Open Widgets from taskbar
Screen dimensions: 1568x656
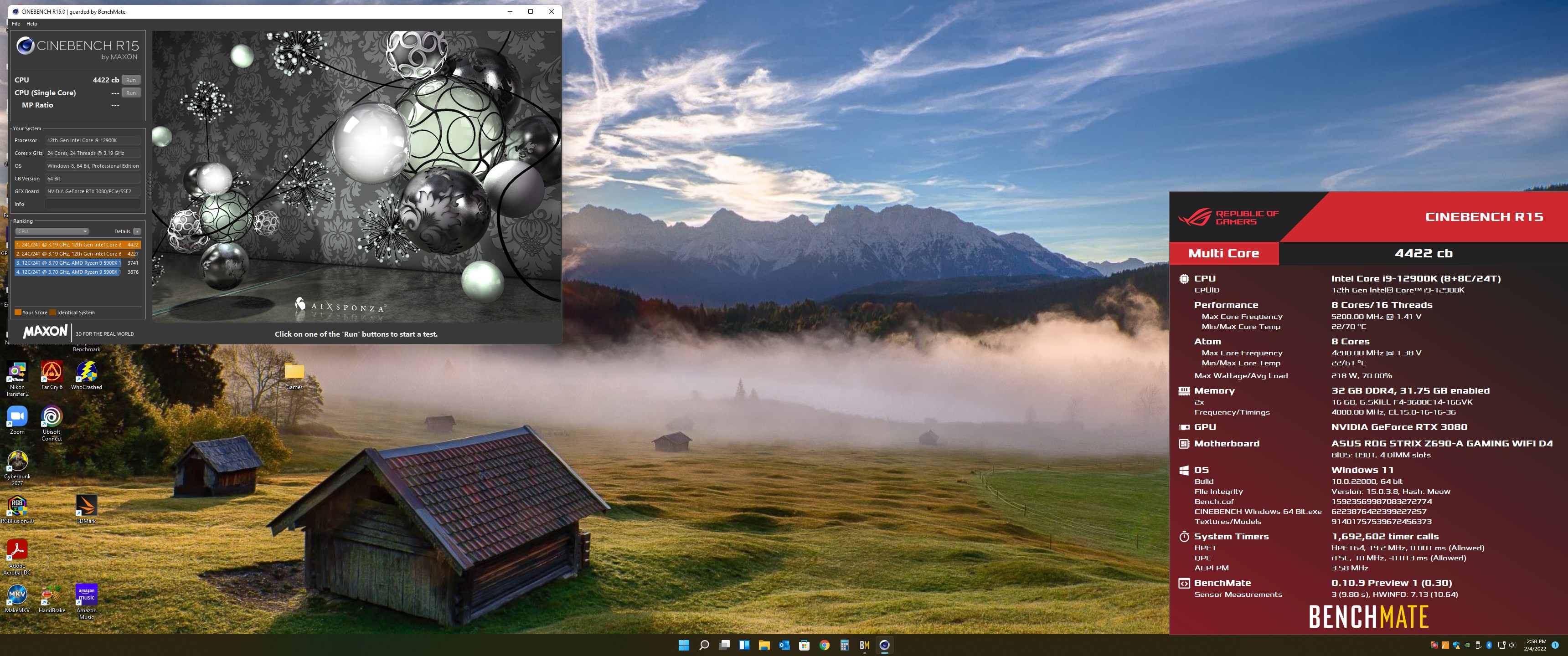click(744, 645)
